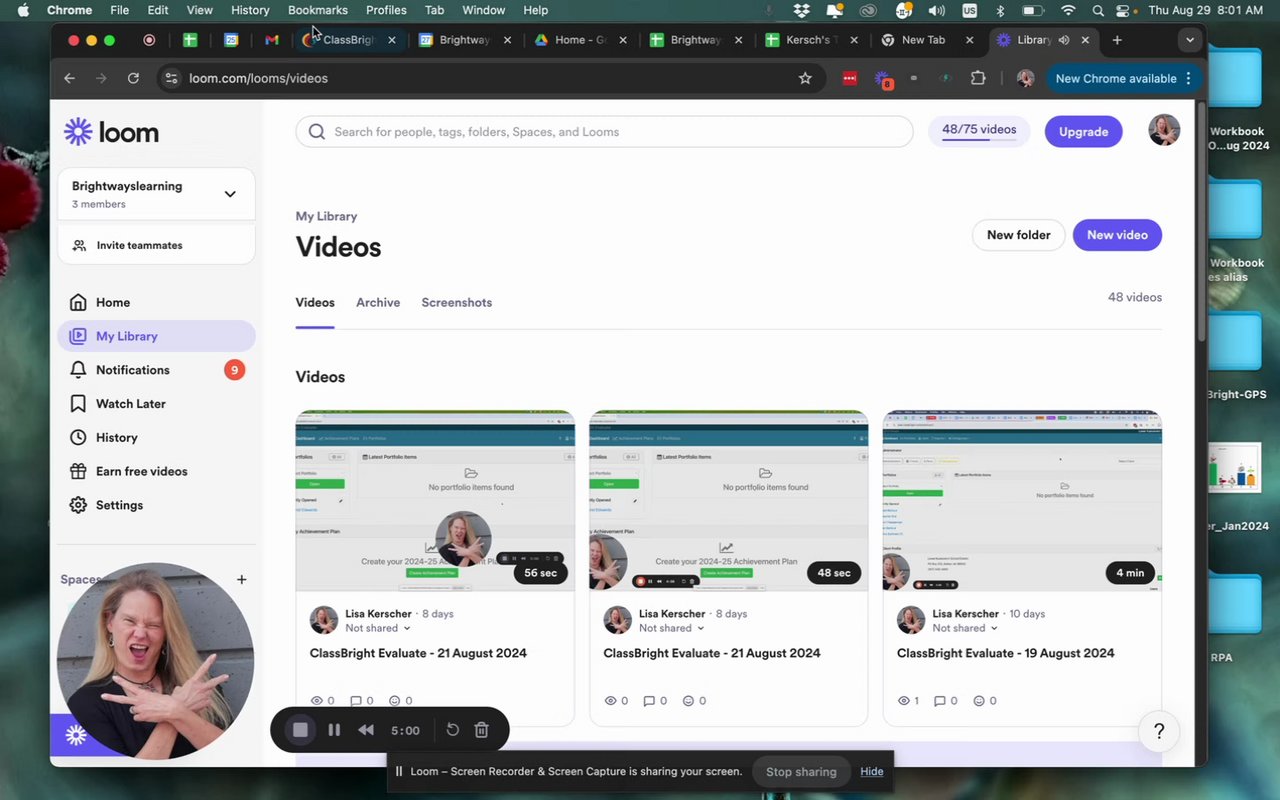The width and height of the screenshot is (1280, 800).
Task: Click the New video button
Action: 1117,235
